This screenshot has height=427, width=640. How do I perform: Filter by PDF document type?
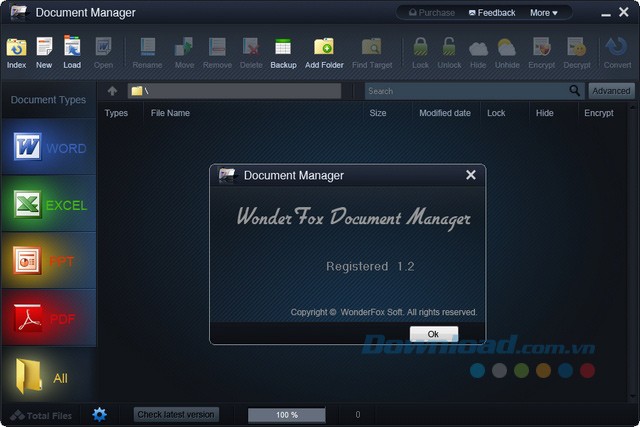tap(49, 318)
